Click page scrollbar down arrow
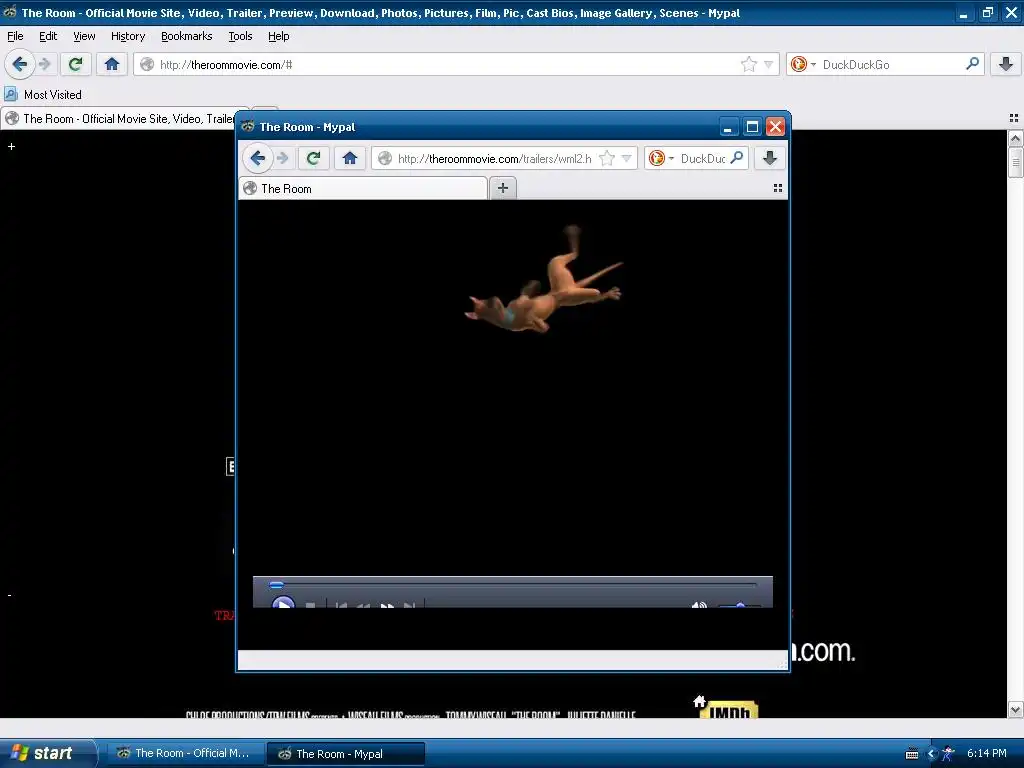 pyautogui.click(x=1015, y=710)
